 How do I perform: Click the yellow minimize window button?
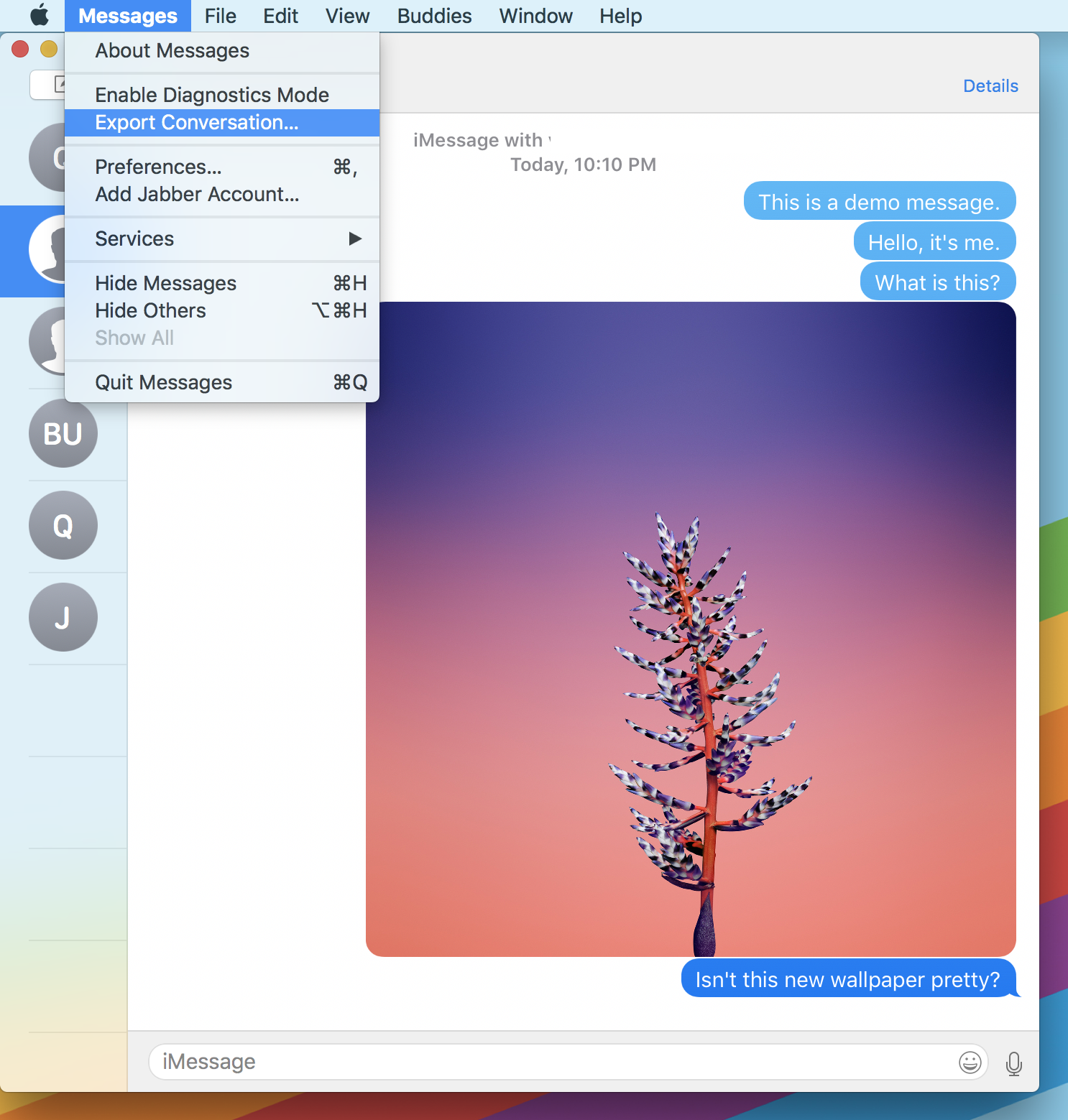coord(49,49)
